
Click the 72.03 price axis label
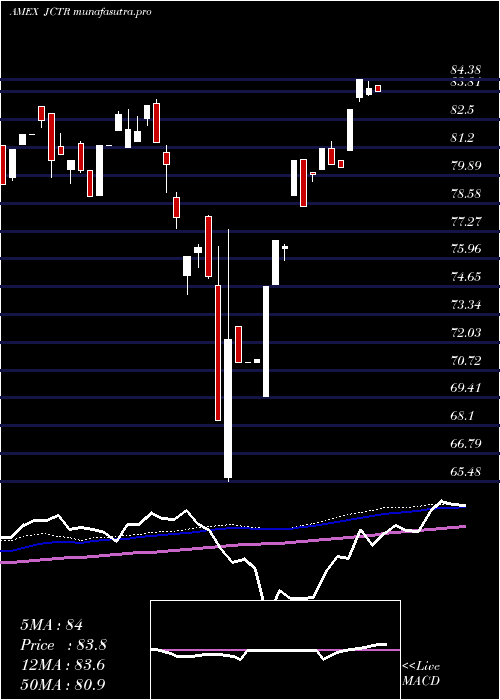tap(466, 333)
